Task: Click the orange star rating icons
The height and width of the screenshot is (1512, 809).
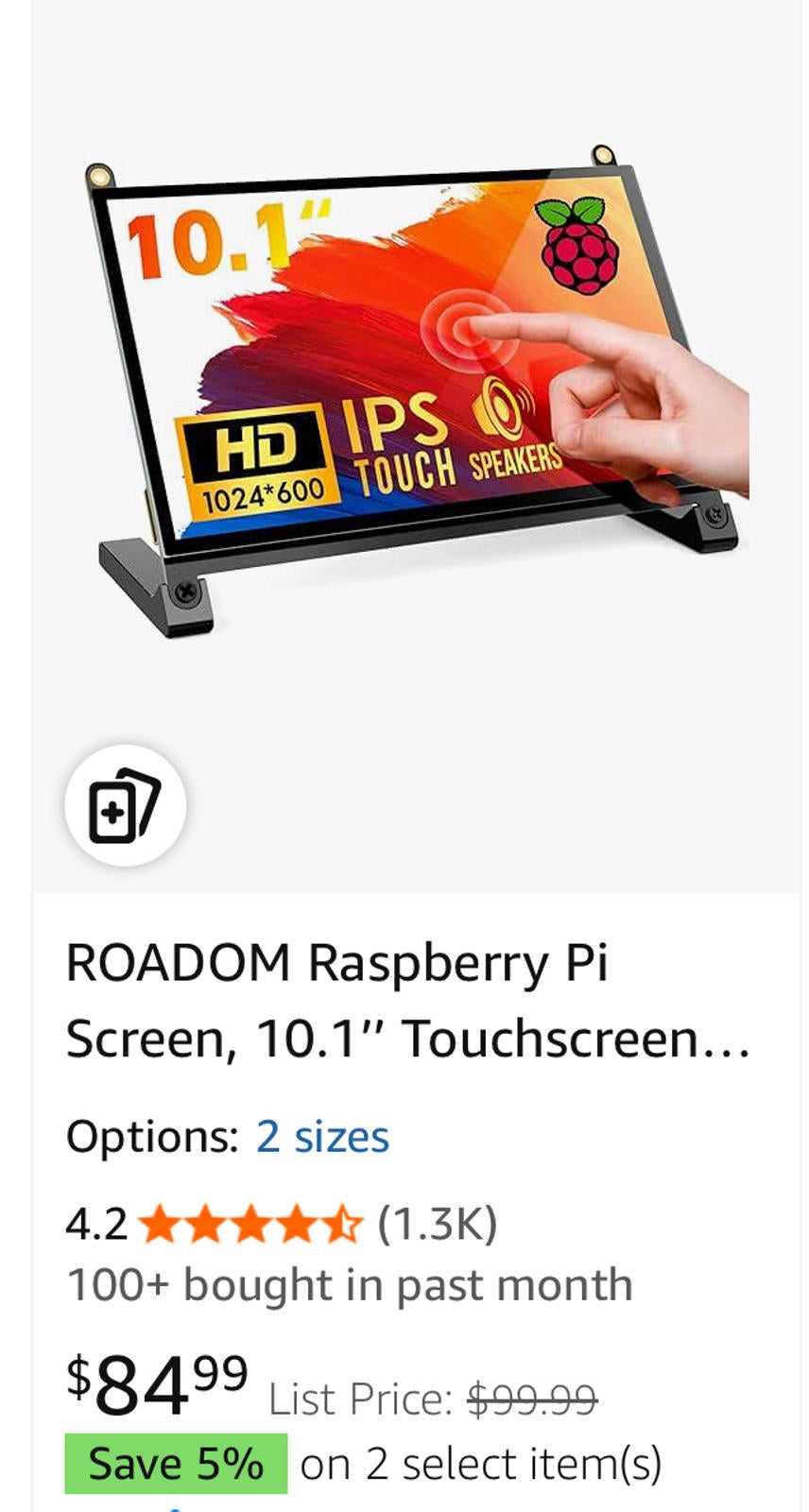Action: pos(250,1224)
